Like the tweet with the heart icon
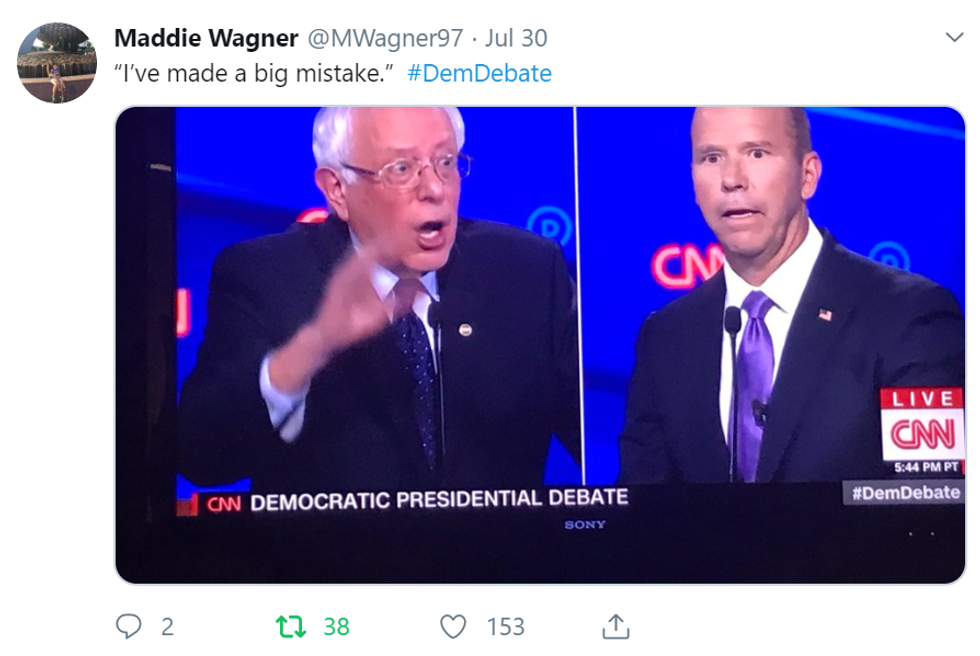 [452, 626]
